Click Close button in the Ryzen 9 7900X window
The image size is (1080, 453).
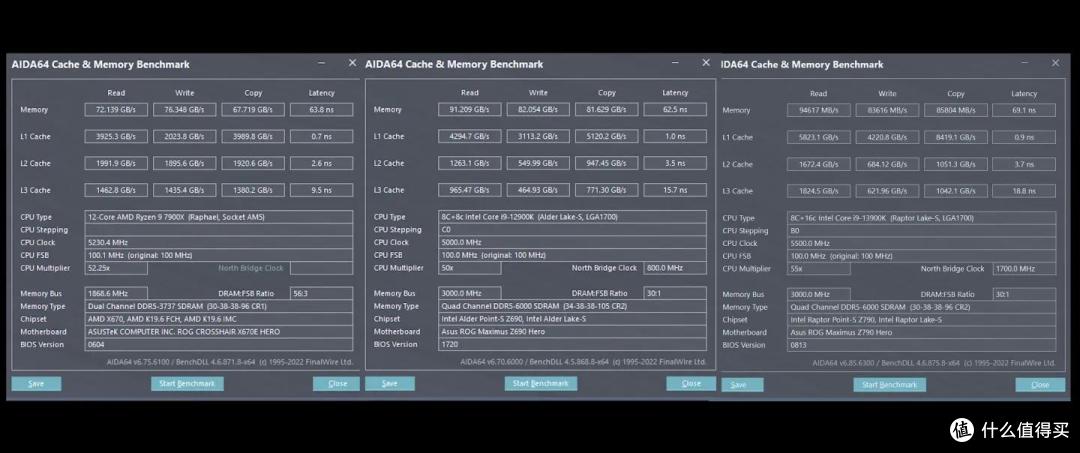[x=338, y=383]
